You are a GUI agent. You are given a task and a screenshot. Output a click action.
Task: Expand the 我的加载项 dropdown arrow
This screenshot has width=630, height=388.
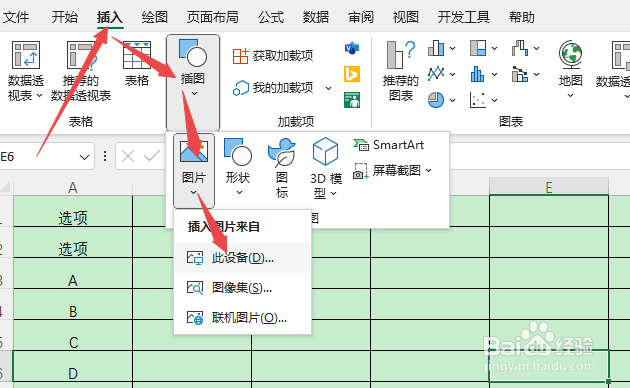click(329, 88)
